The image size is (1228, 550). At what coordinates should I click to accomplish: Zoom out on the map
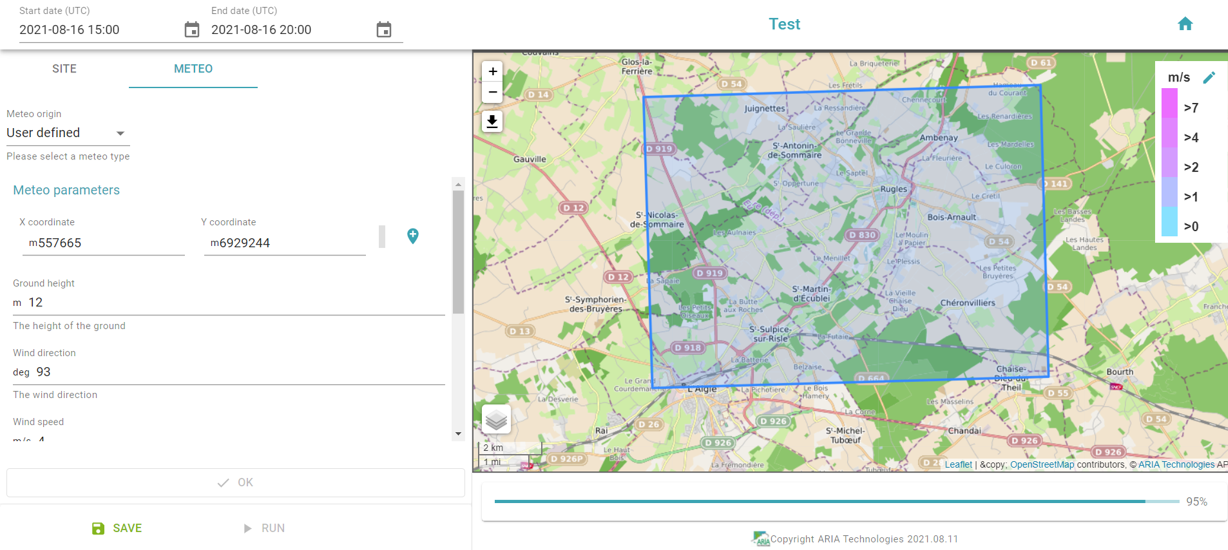[x=492, y=93]
